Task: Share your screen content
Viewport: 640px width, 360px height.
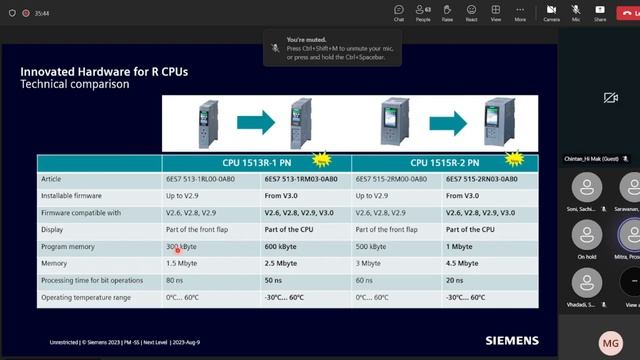Action: pos(600,13)
